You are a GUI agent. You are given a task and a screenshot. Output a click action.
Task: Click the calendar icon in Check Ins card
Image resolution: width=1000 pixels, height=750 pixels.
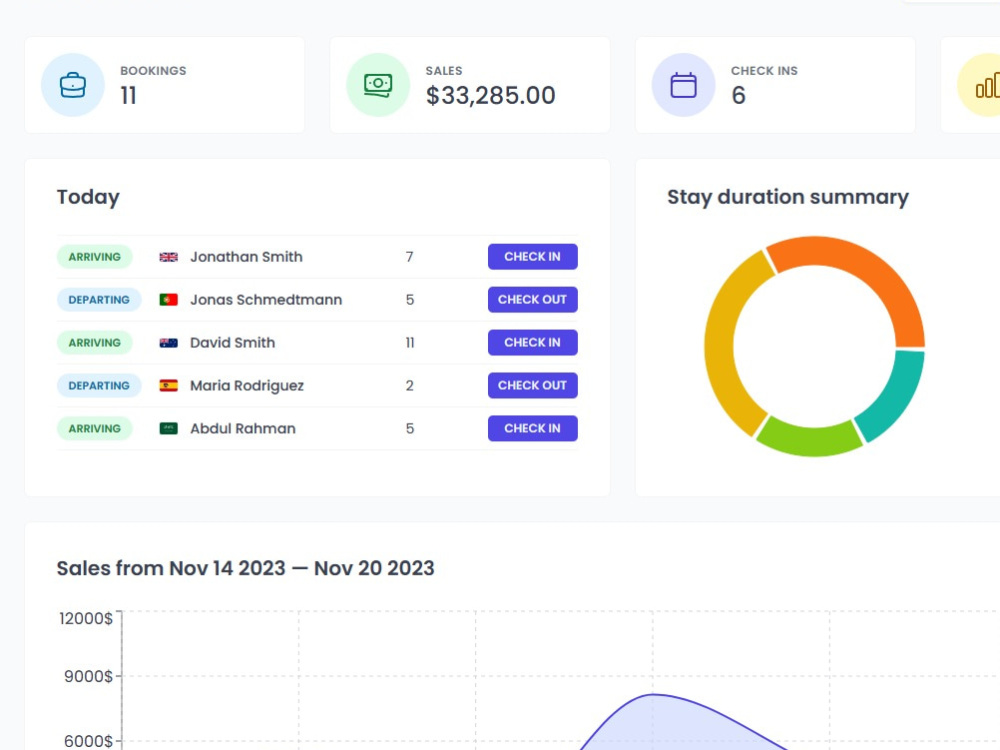(x=683, y=85)
